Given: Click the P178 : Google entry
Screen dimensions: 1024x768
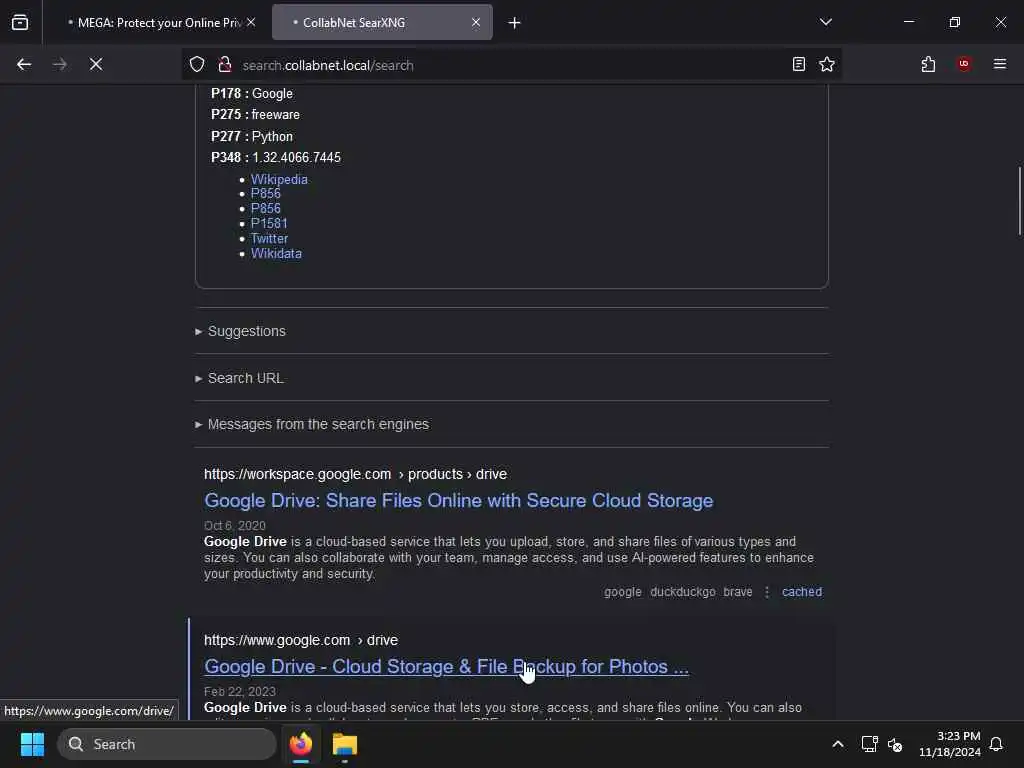Looking at the screenshot, I should 251,93.
